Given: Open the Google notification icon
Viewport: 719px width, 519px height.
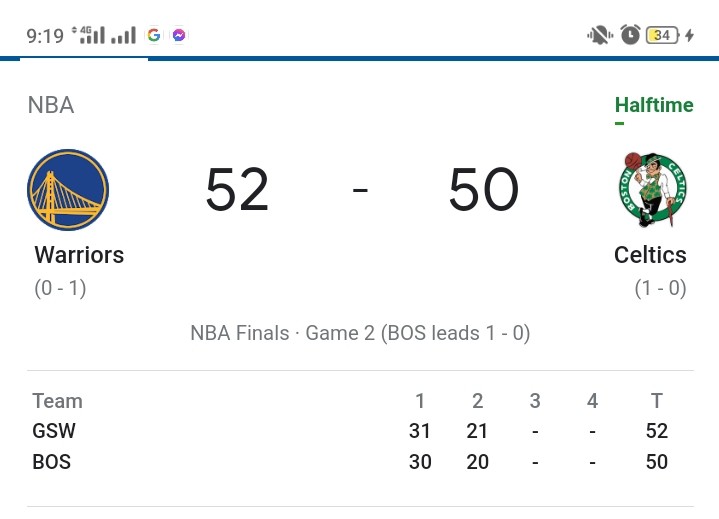Looking at the screenshot, I should coord(154,35).
